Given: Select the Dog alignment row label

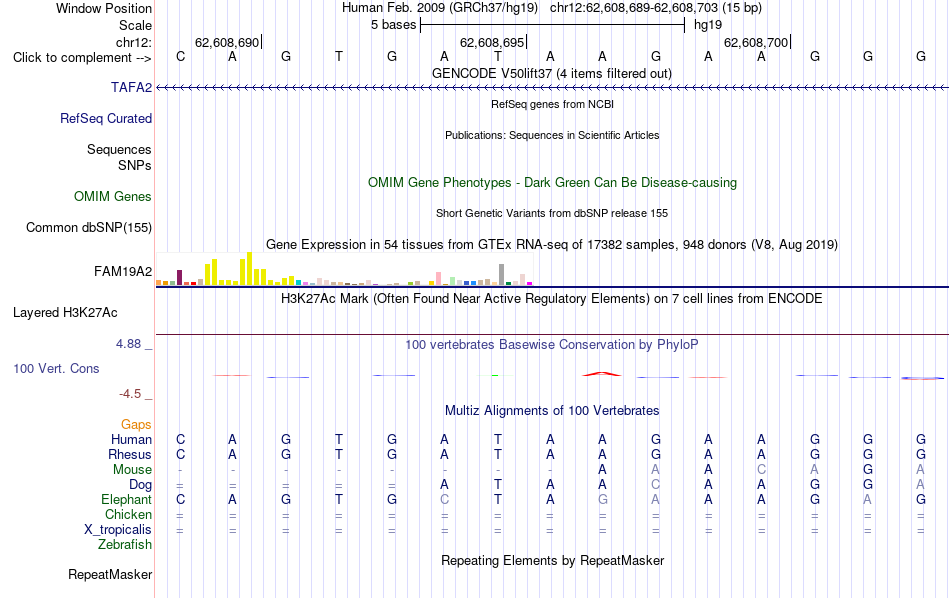Looking at the screenshot, I should 141,485.
